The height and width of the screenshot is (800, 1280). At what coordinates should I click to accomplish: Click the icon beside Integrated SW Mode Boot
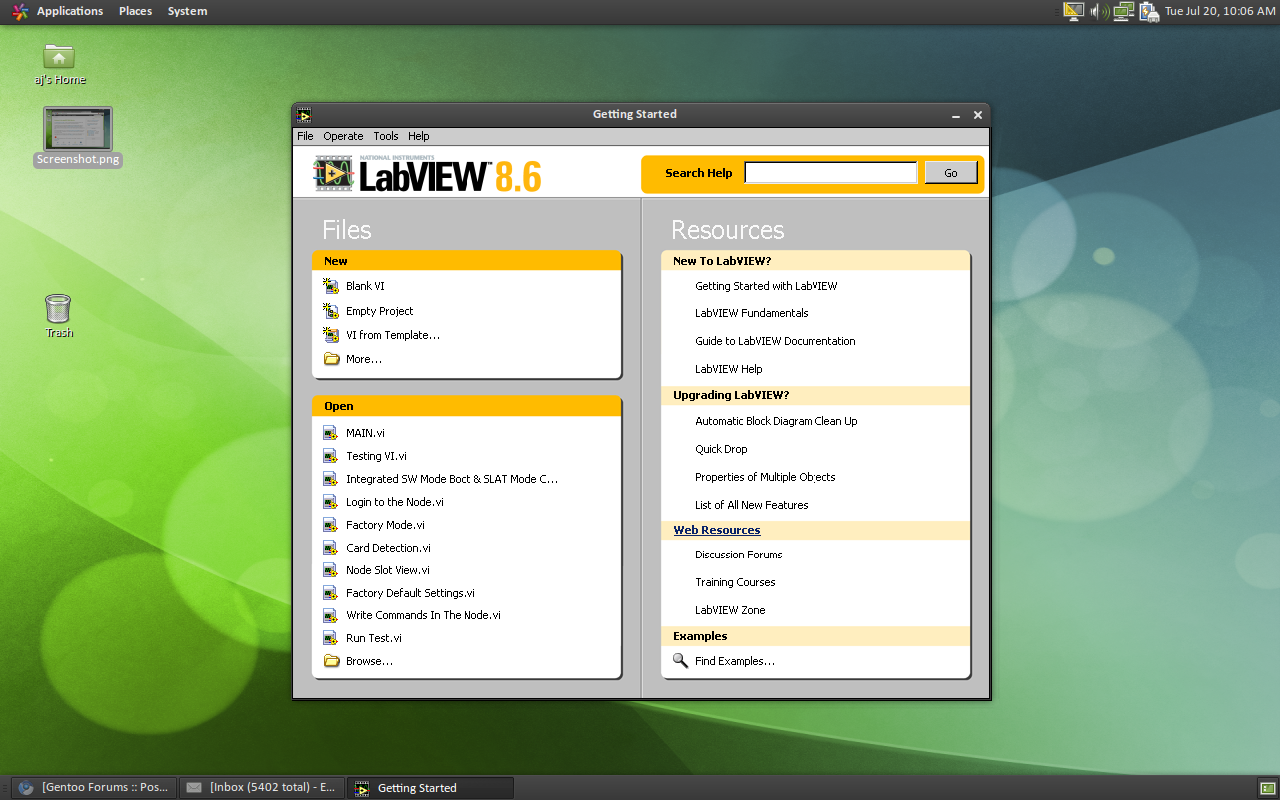point(331,479)
